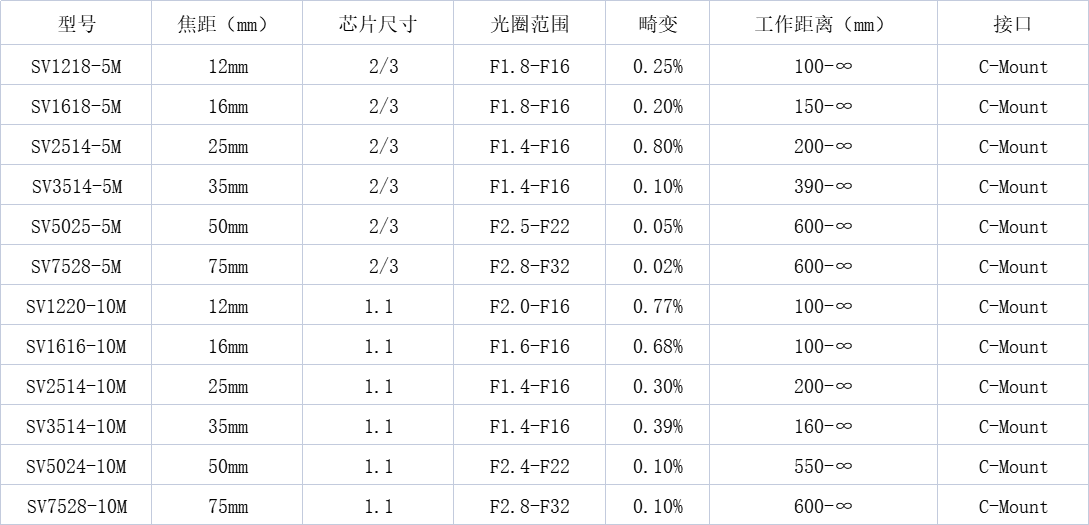The width and height of the screenshot is (1089, 525).
Task: Click the 芯片尺寸 column header
Action: coord(379,24)
